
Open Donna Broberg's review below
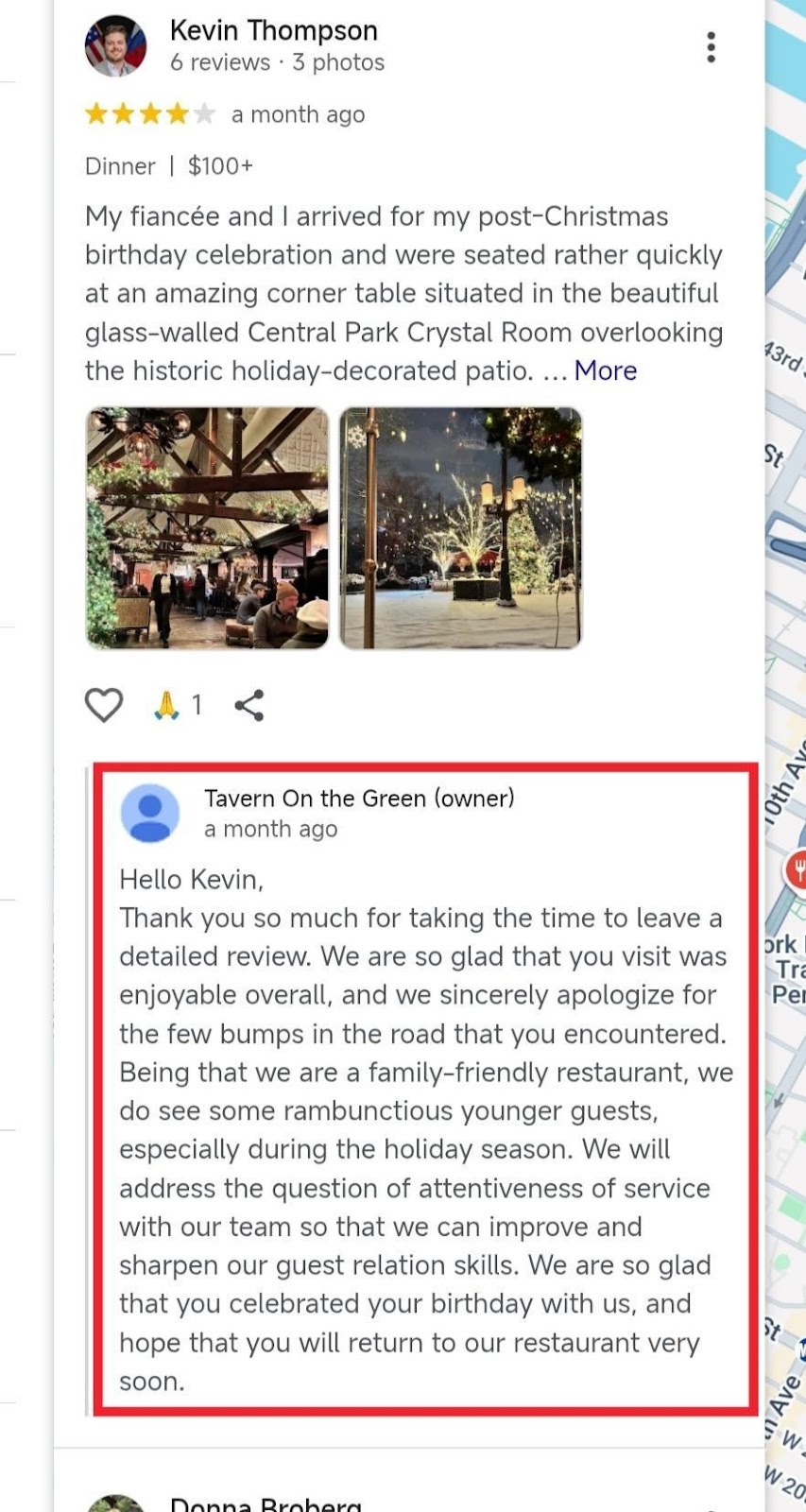pyautogui.click(x=266, y=1503)
